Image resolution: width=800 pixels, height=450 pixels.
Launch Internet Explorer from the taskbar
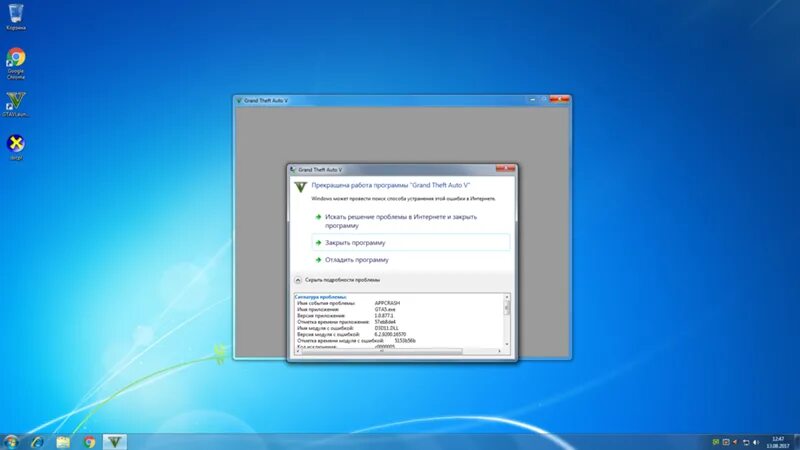coord(37,442)
